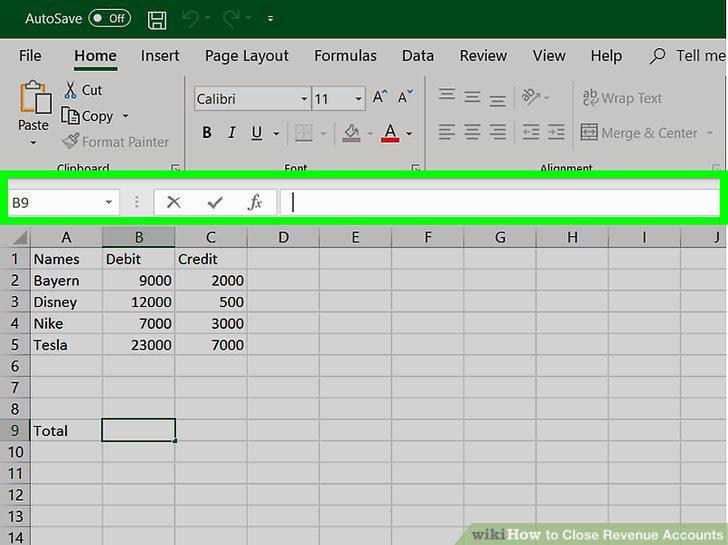Expand the Paste options arrow
The image size is (728, 545).
[x=33, y=143]
